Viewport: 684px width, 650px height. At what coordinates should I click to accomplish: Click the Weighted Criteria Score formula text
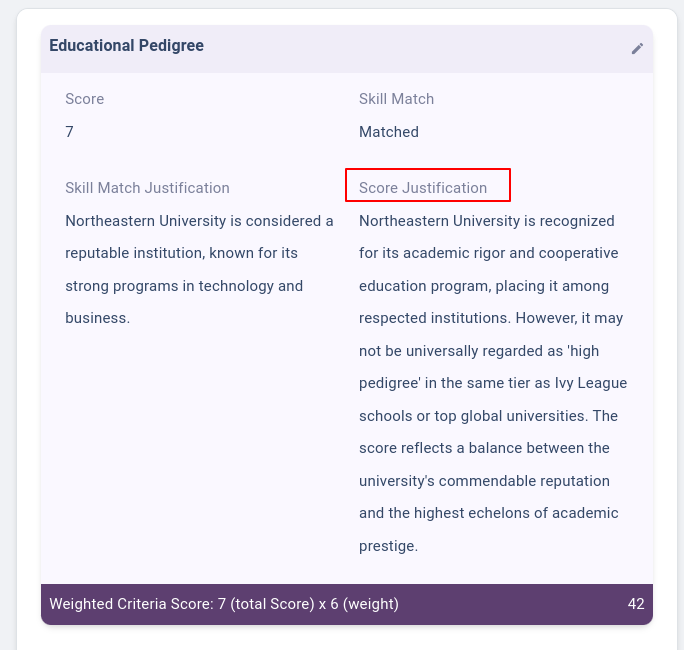click(x=224, y=604)
